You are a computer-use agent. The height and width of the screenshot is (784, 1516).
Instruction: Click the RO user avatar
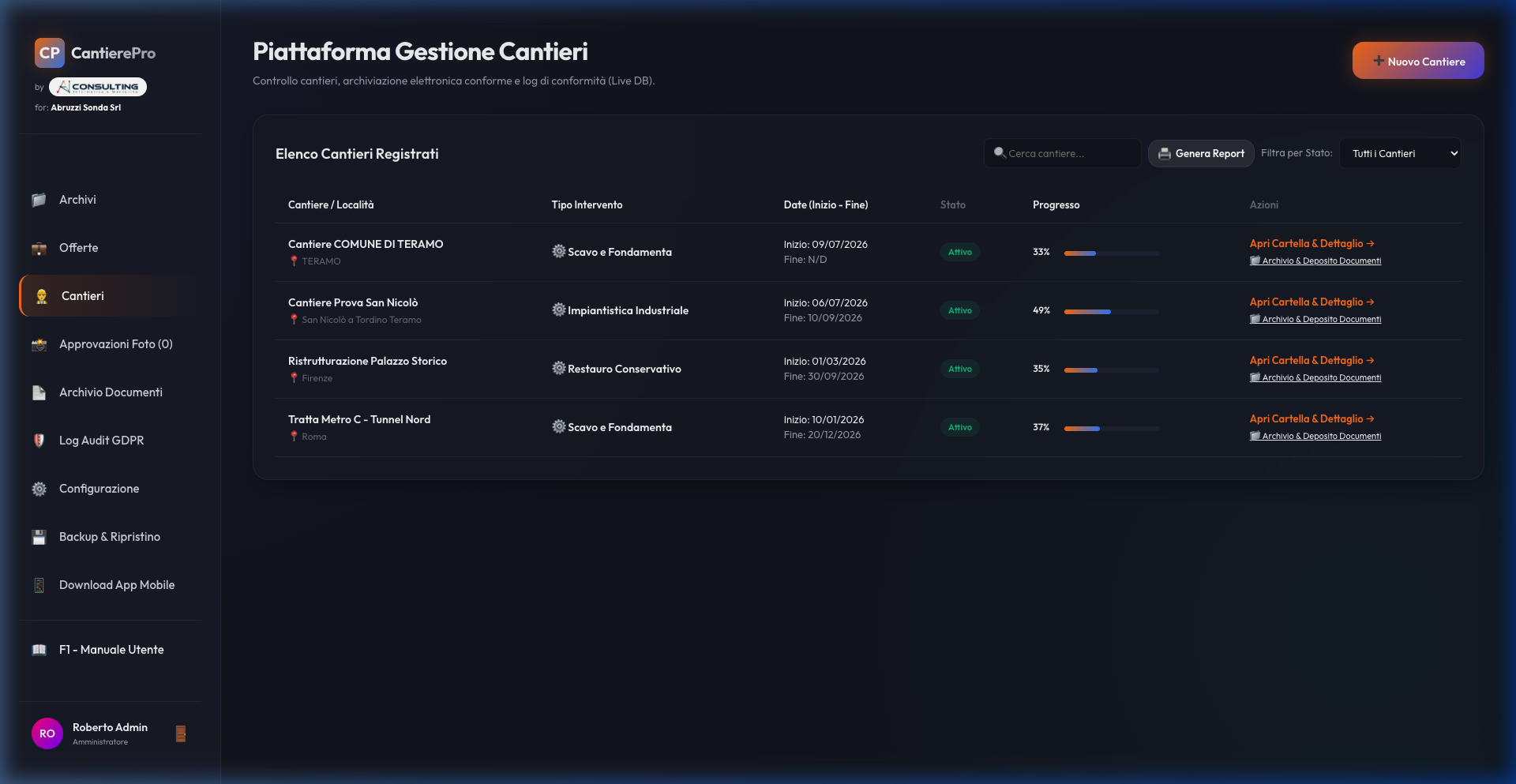pos(47,733)
